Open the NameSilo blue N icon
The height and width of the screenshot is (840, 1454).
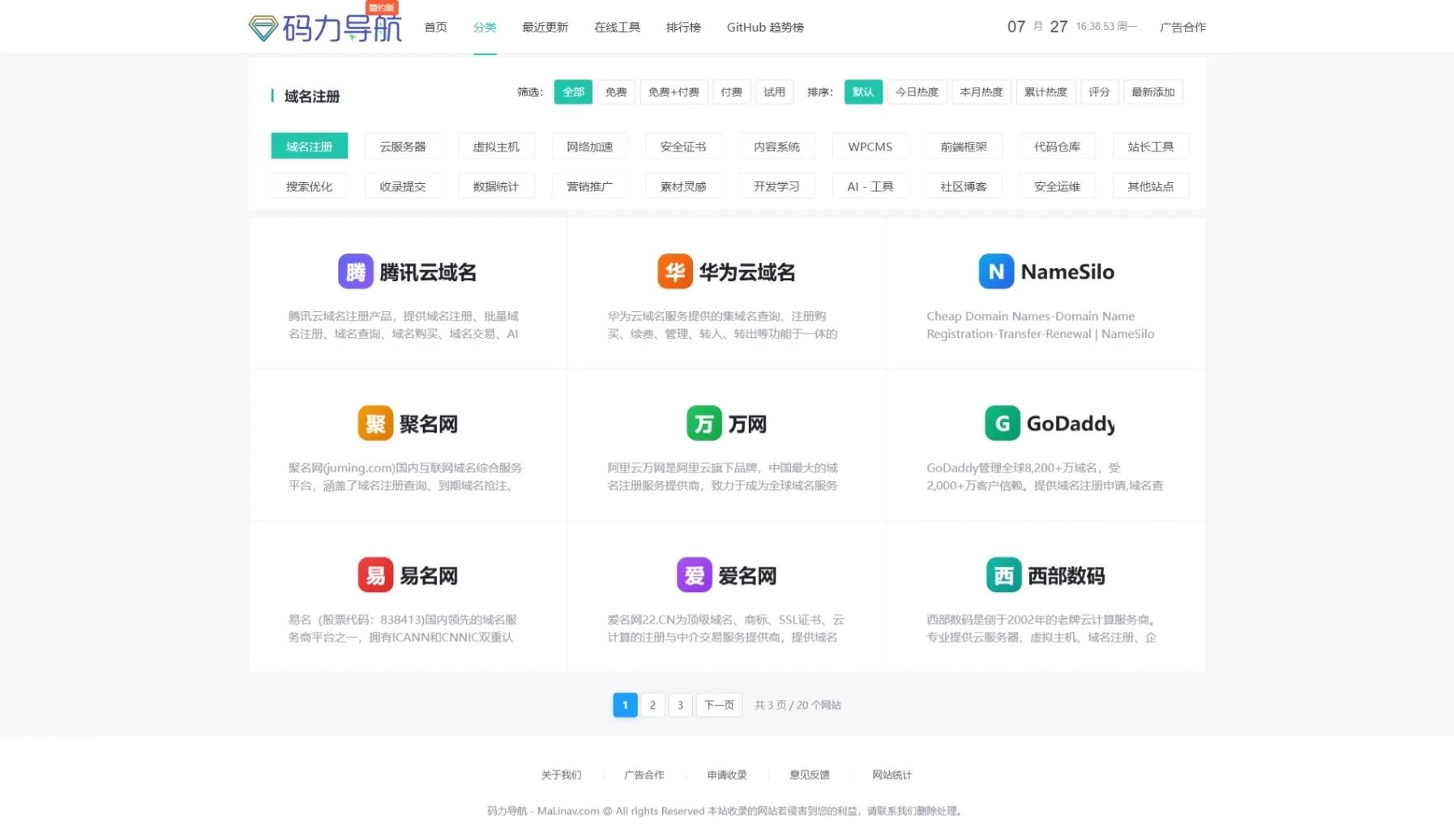[996, 271]
